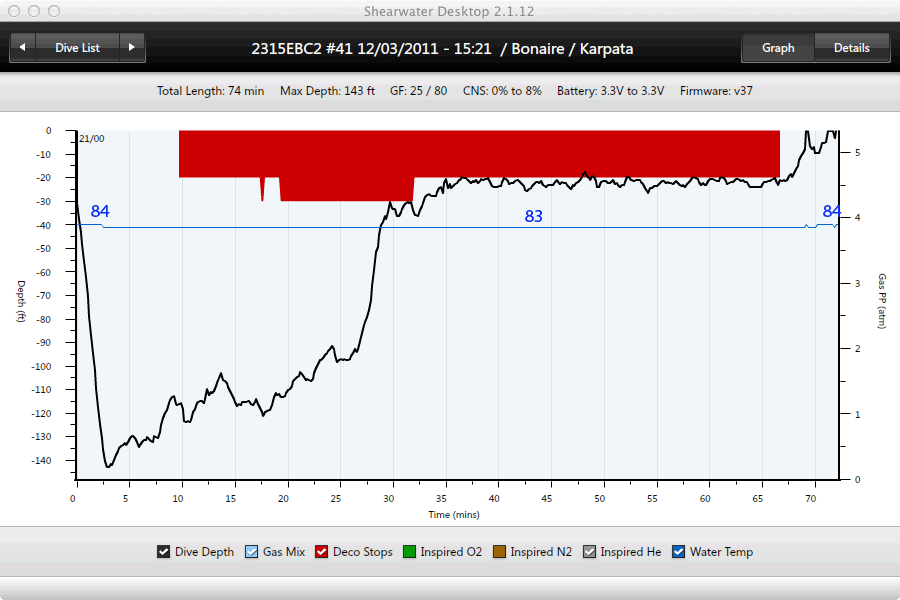900x600 pixels.
Task: Disable the Deco Stops checkbox
Action: tap(322, 552)
